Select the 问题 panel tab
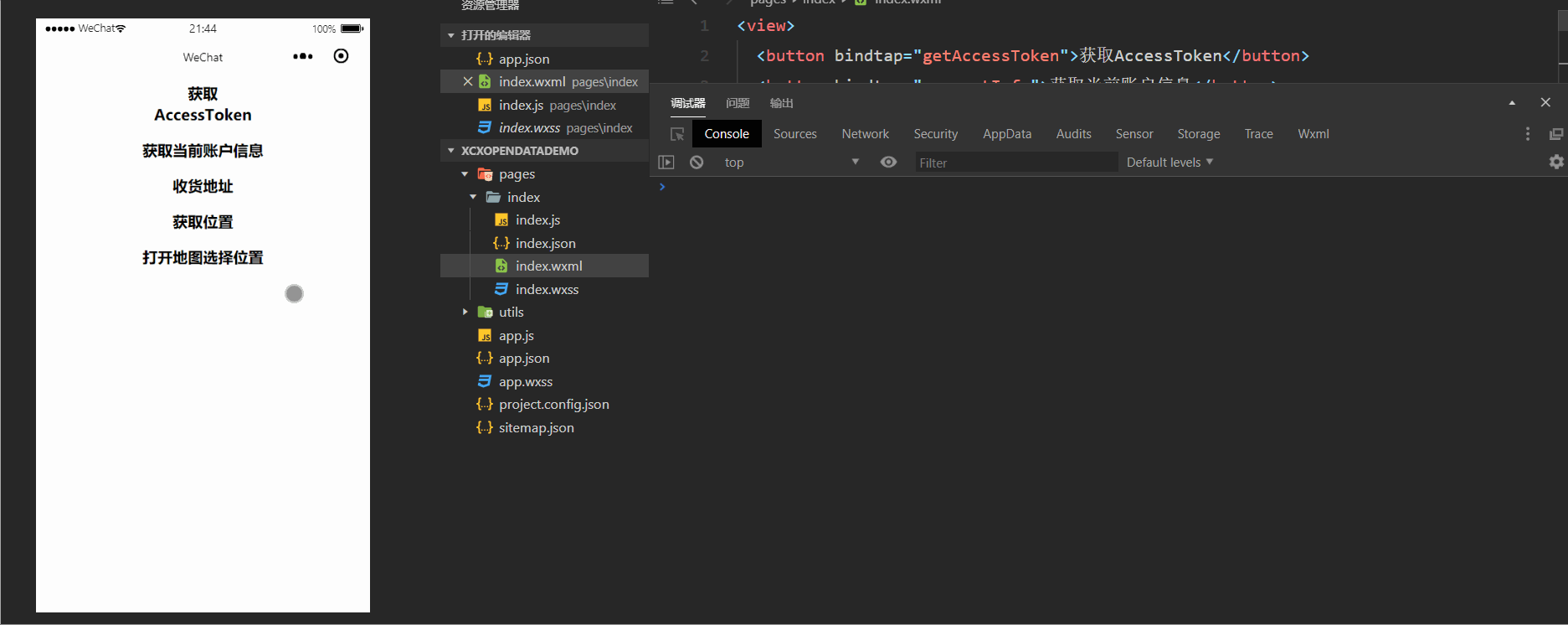The width and height of the screenshot is (1568, 625). (x=738, y=103)
